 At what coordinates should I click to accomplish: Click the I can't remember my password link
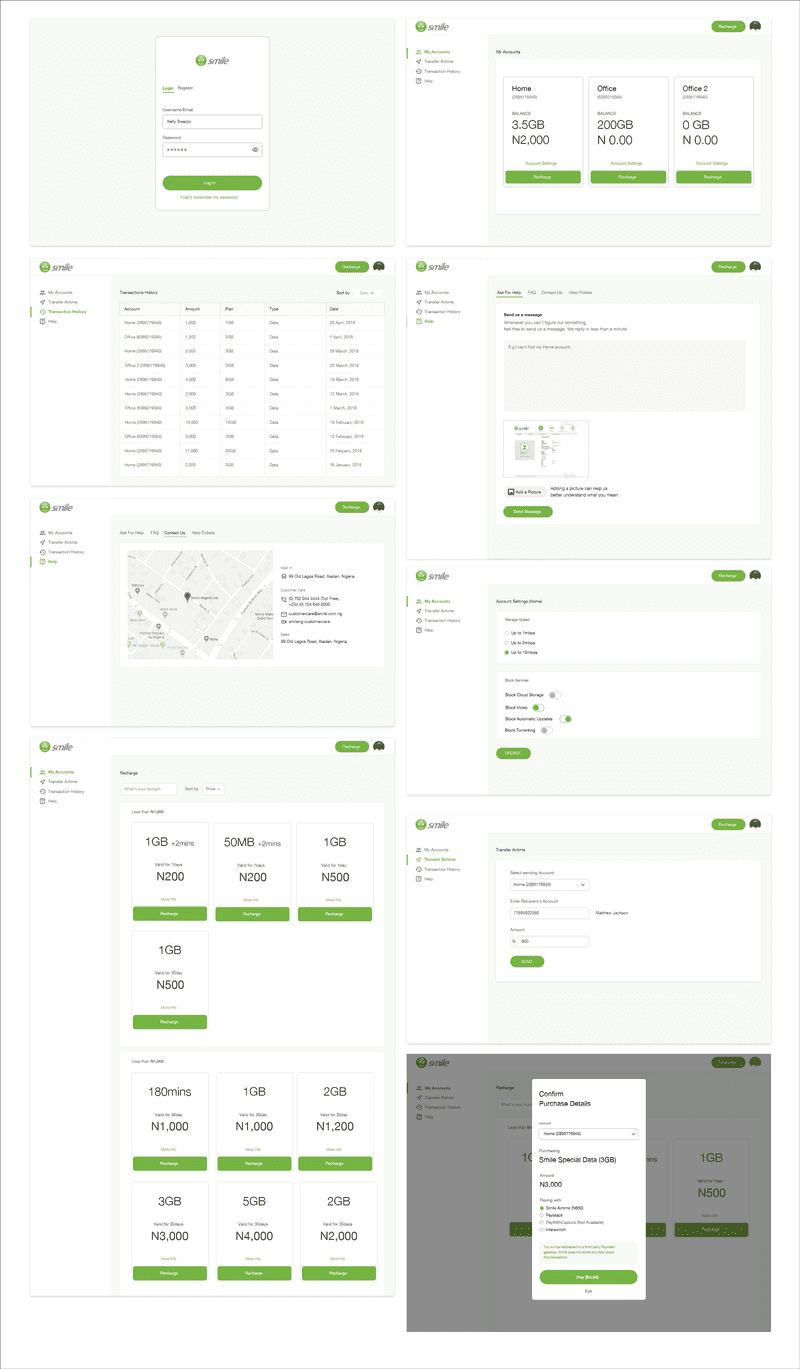point(209,197)
